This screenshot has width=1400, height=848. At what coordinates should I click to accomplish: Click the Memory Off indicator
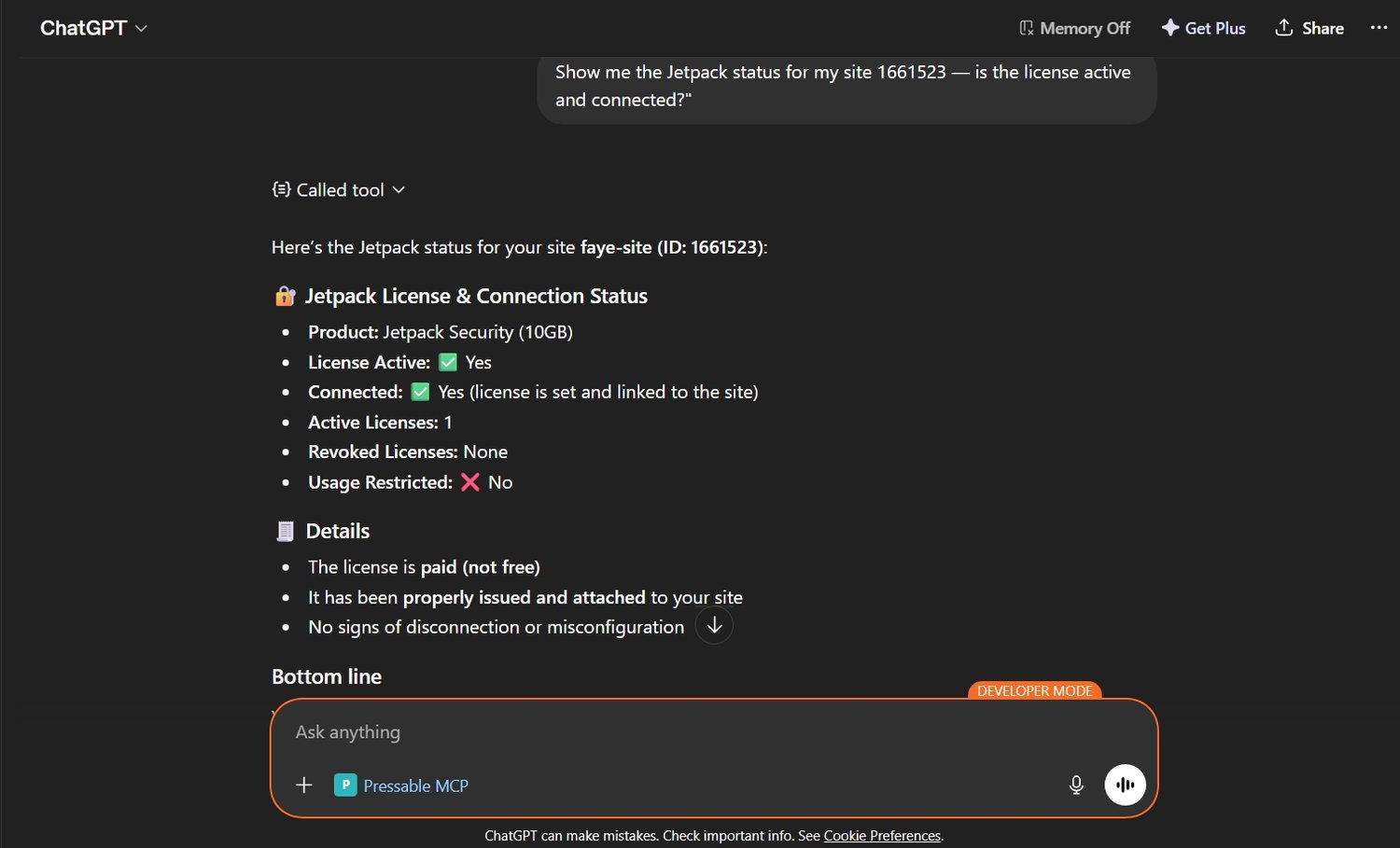pos(1074,28)
